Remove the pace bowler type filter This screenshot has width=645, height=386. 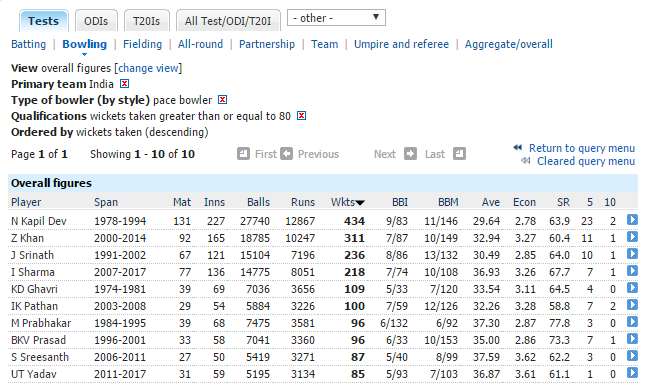[223, 100]
